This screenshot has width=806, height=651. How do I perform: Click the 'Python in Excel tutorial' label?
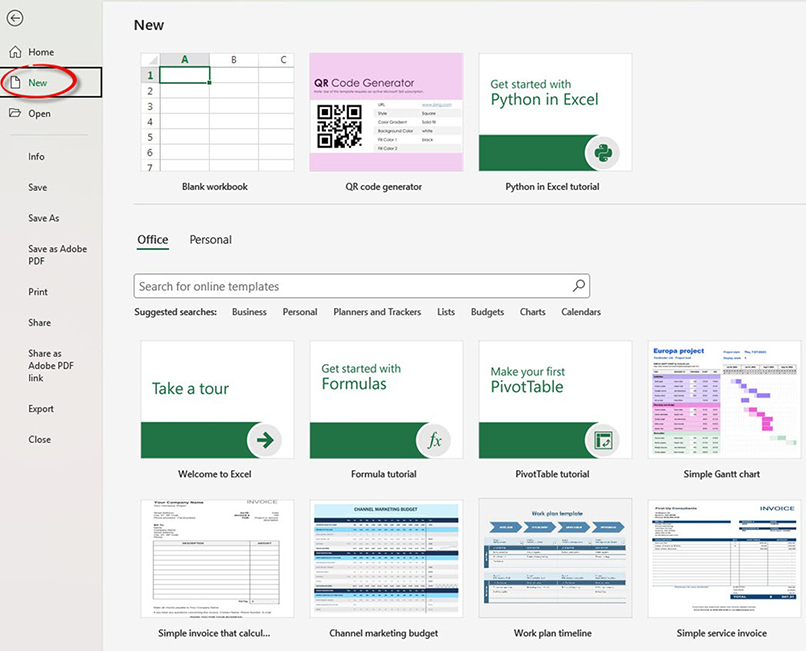tap(552, 187)
